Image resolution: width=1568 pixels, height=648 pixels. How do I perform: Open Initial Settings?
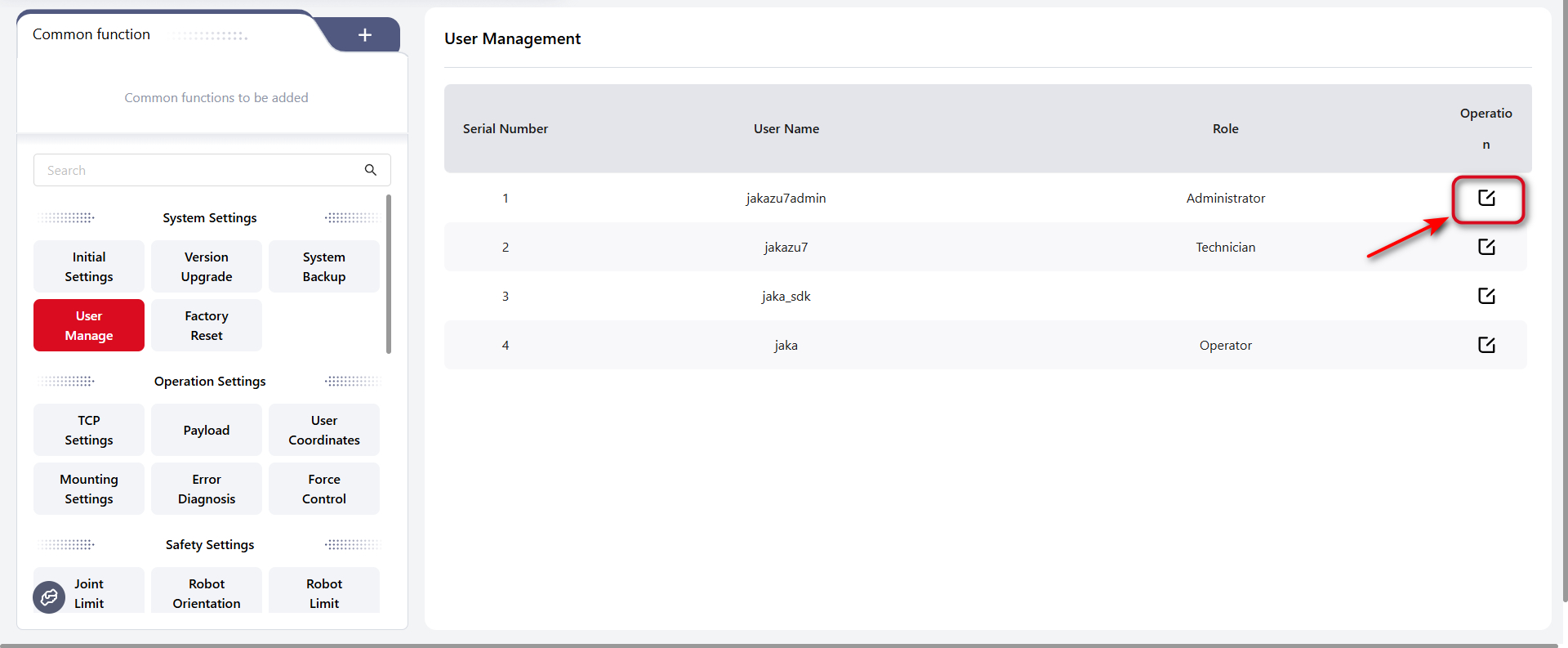89,266
